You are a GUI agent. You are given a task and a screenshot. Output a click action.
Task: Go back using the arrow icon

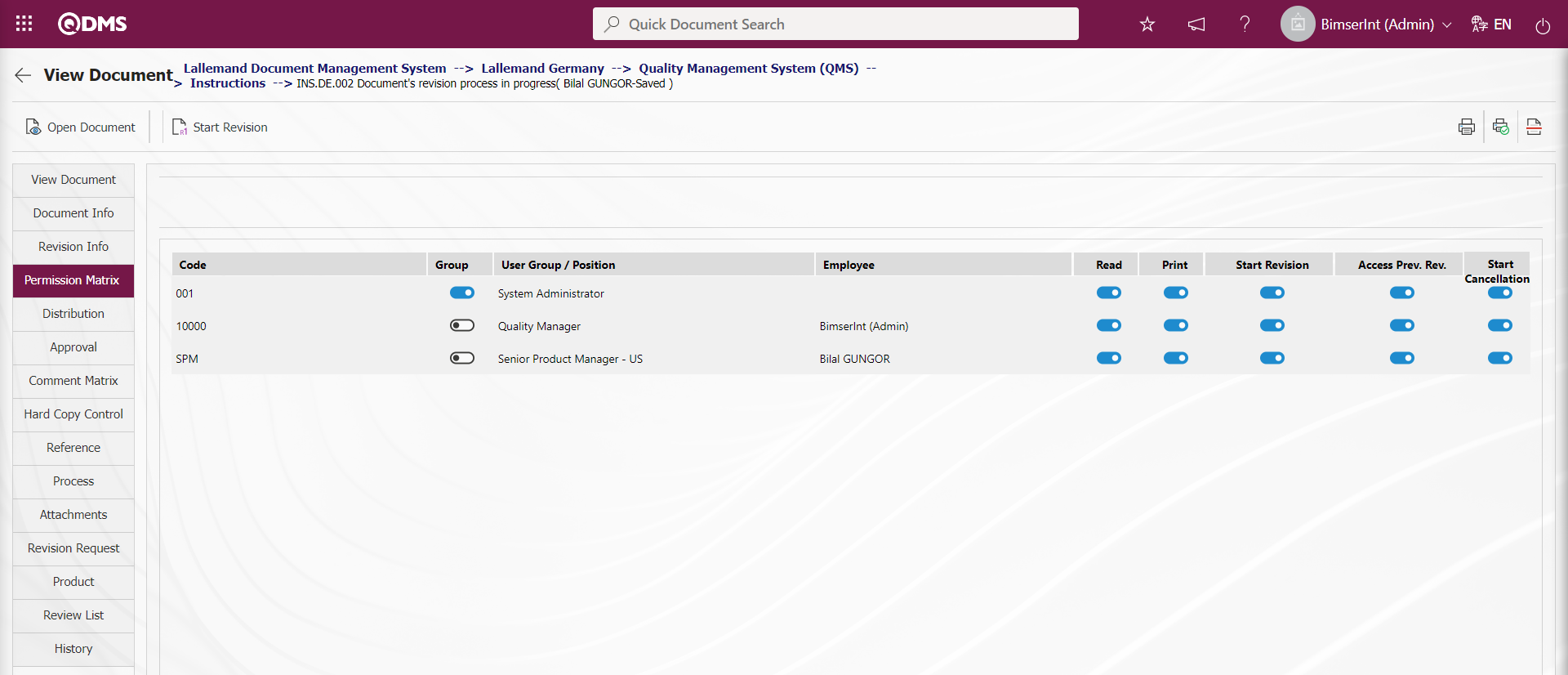click(23, 75)
